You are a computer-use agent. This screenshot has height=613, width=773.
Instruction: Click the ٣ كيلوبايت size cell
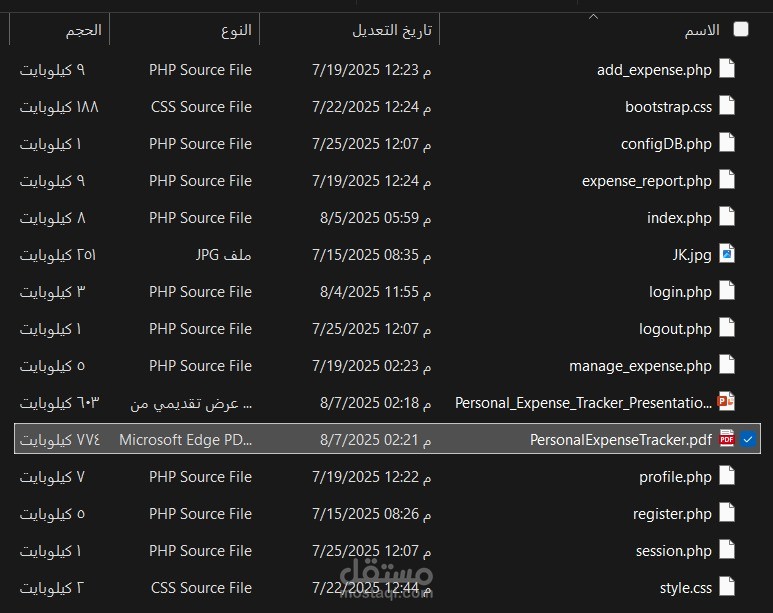point(52,292)
